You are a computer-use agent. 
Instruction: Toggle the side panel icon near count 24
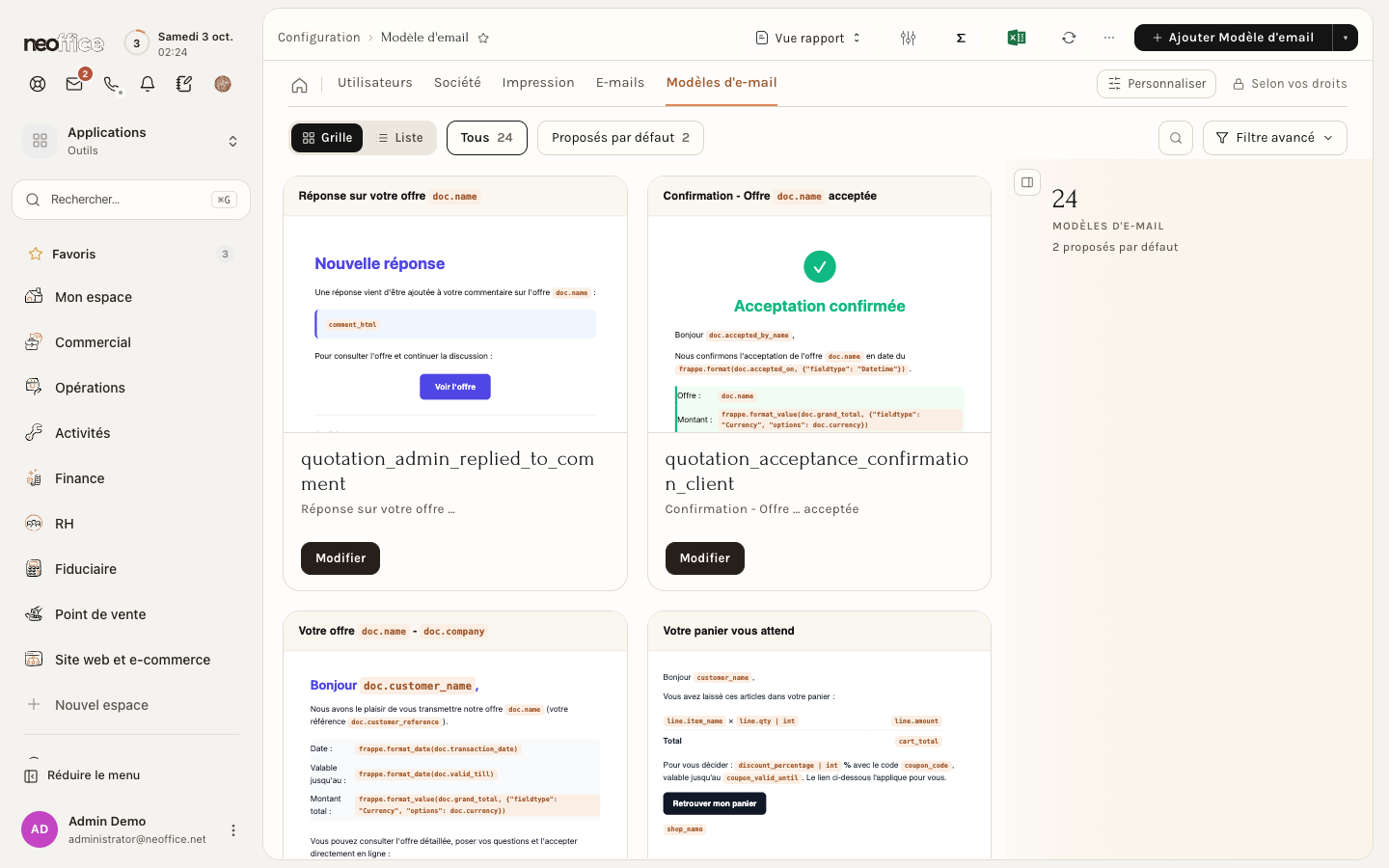click(1027, 181)
